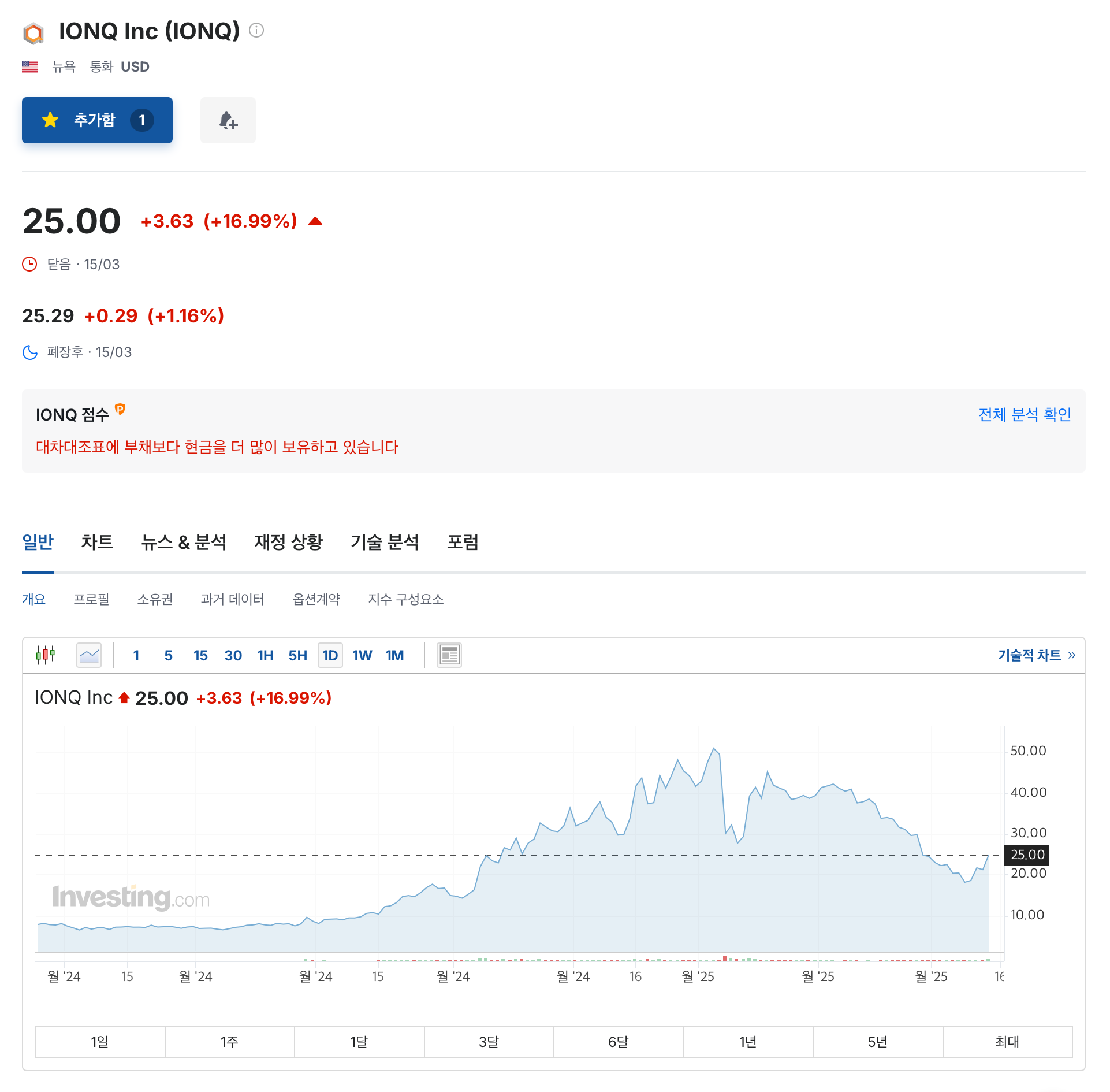Screen dimensions: 1110x1092
Task: Open the 옵션계약 sub-tab
Action: coord(316,599)
